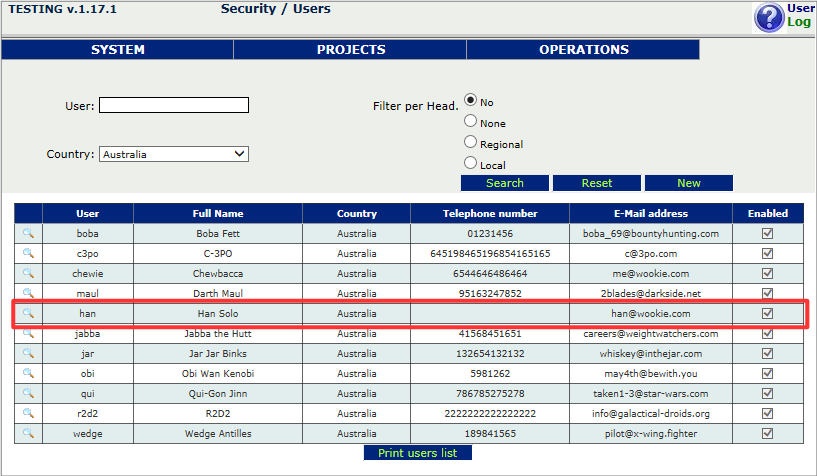
Task: Click the username jabba
Action: tap(88, 333)
